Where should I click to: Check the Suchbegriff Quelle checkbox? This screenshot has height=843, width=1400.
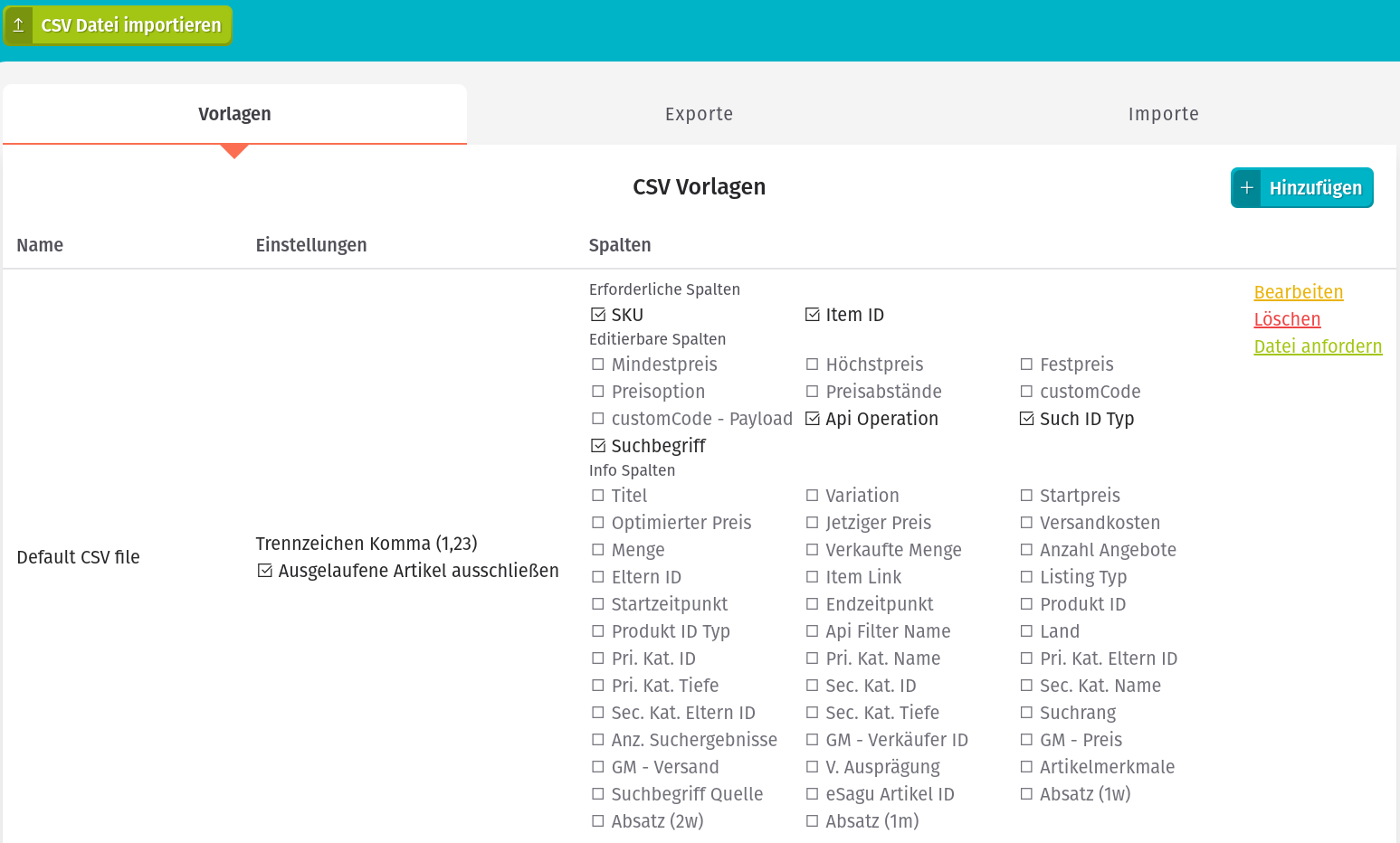[x=598, y=794]
